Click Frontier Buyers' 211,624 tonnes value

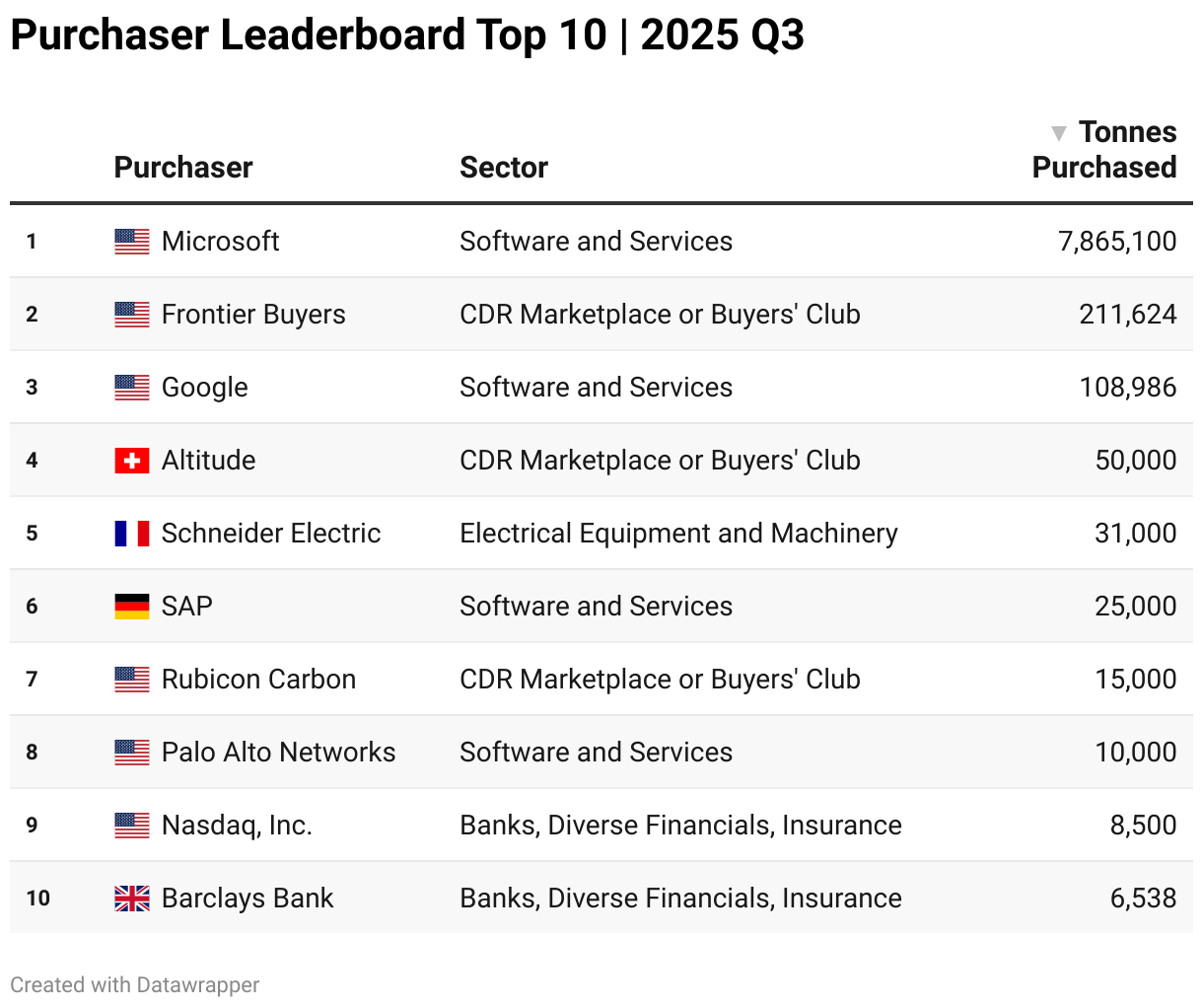(1128, 315)
